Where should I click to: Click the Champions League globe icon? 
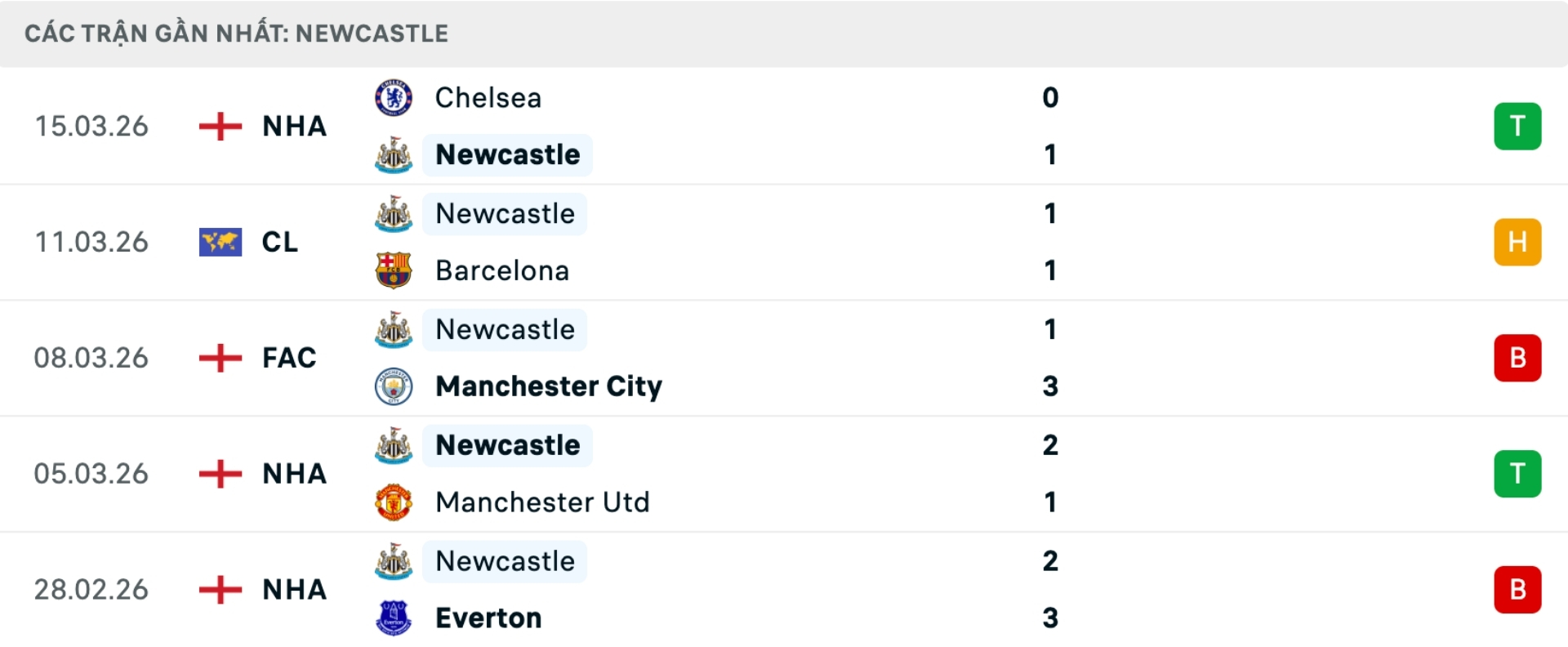tap(219, 242)
